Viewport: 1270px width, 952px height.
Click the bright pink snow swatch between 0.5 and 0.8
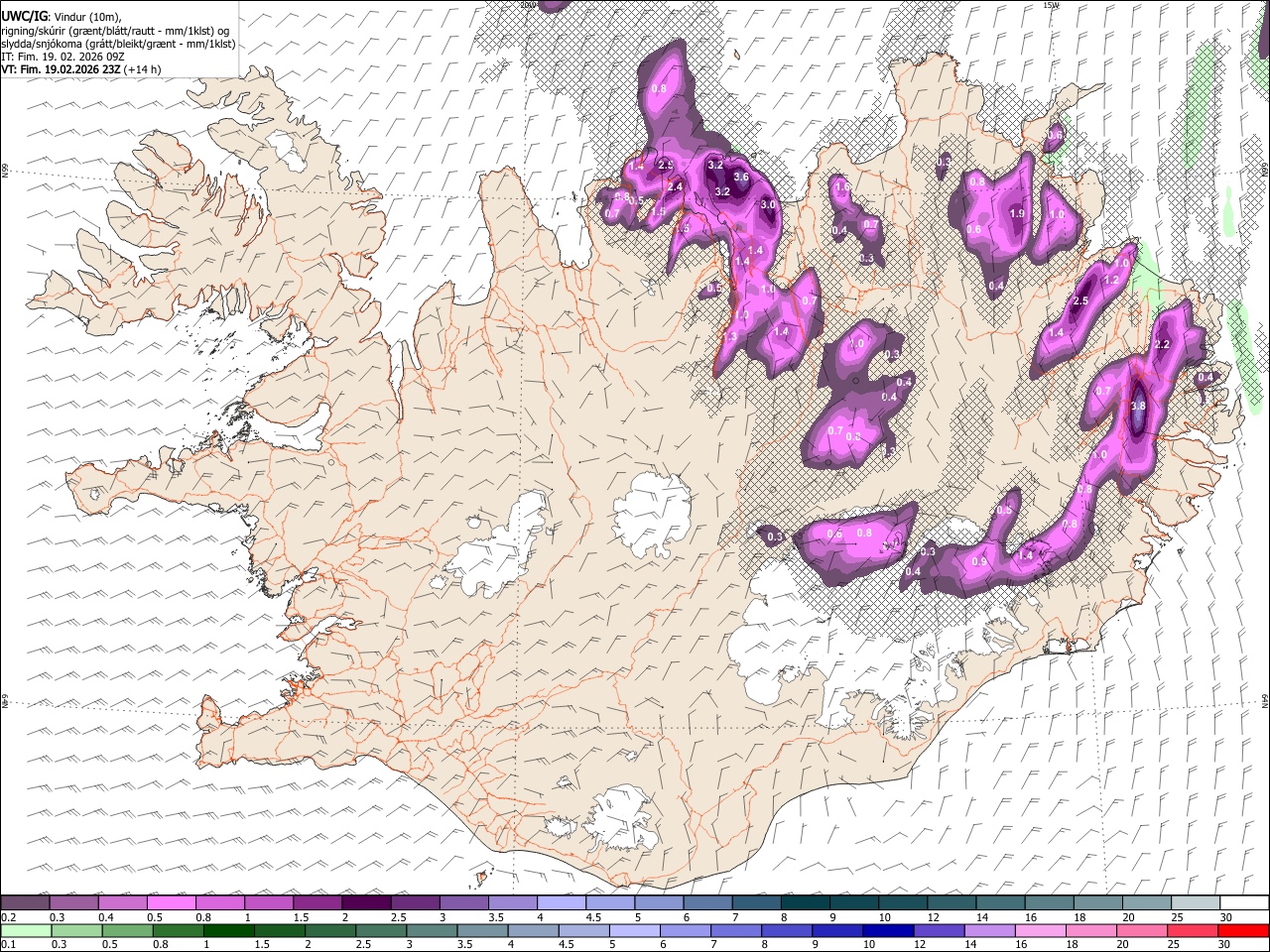[x=171, y=902]
